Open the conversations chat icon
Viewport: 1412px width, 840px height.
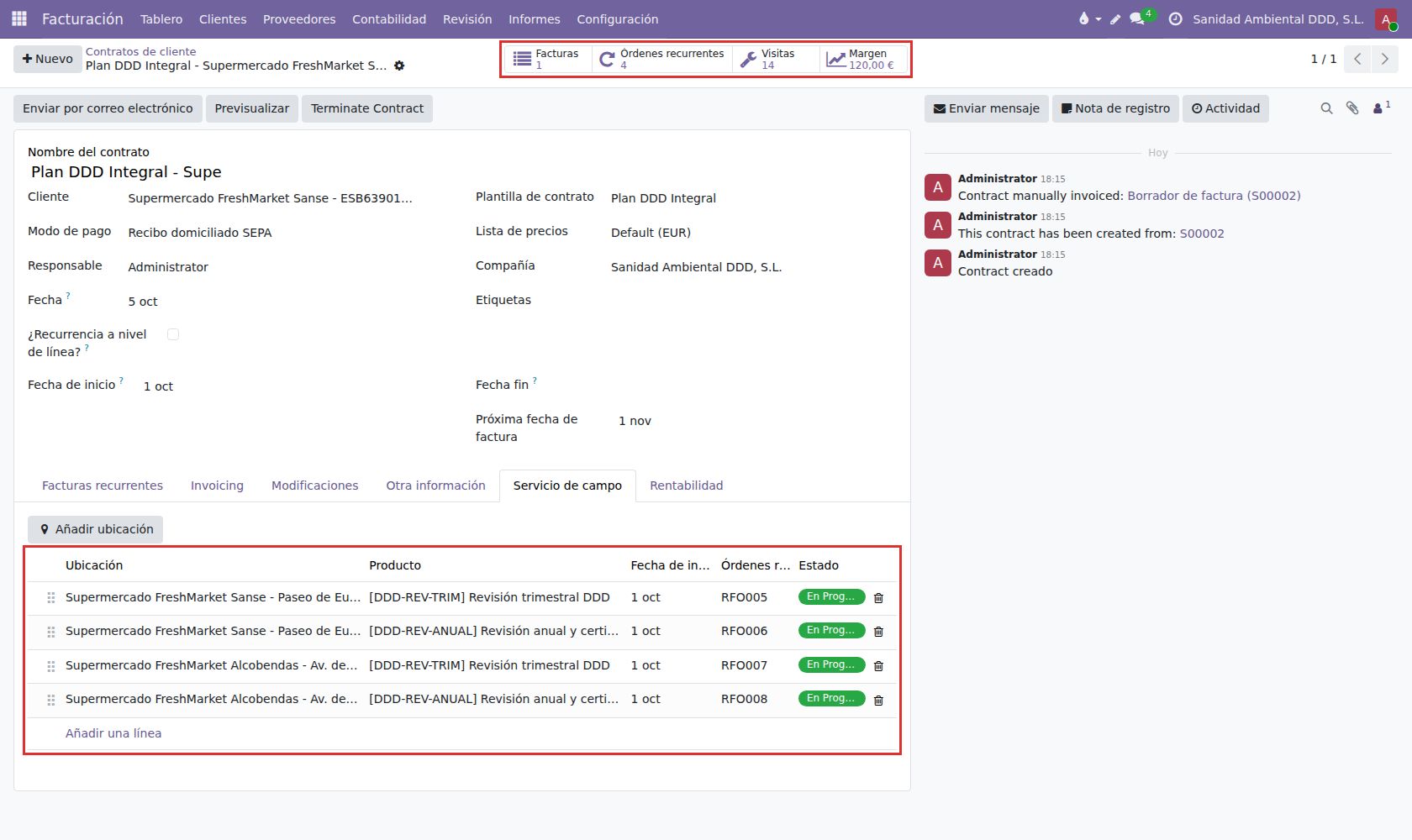coord(1137,18)
